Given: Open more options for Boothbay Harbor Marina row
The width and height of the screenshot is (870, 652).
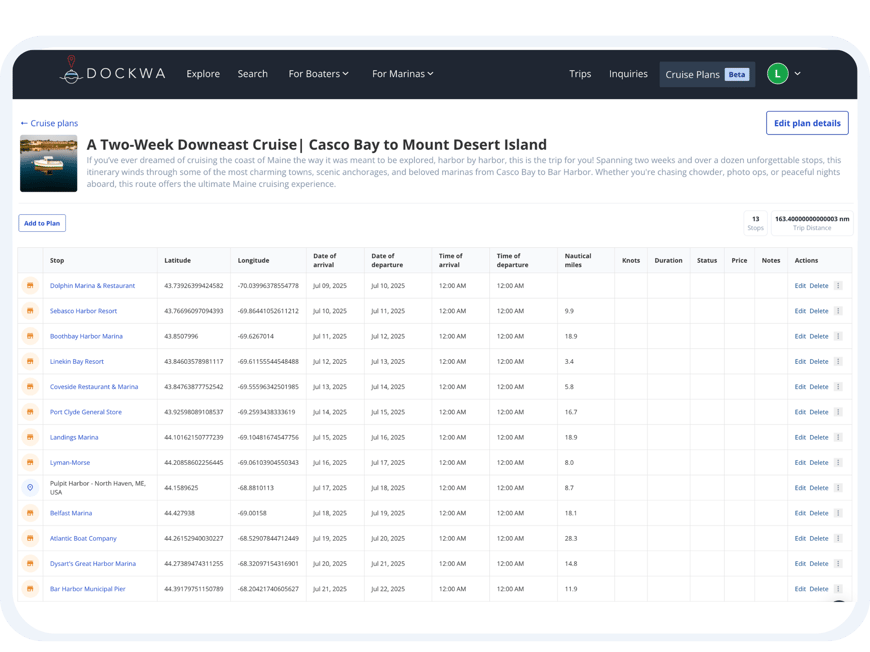Looking at the screenshot, I should click(x=838, y=336).
